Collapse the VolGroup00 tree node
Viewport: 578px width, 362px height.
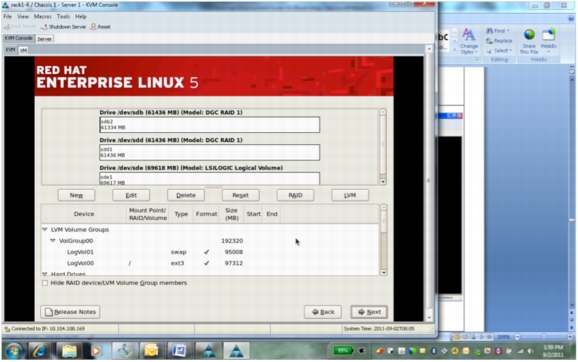point(53,241)
